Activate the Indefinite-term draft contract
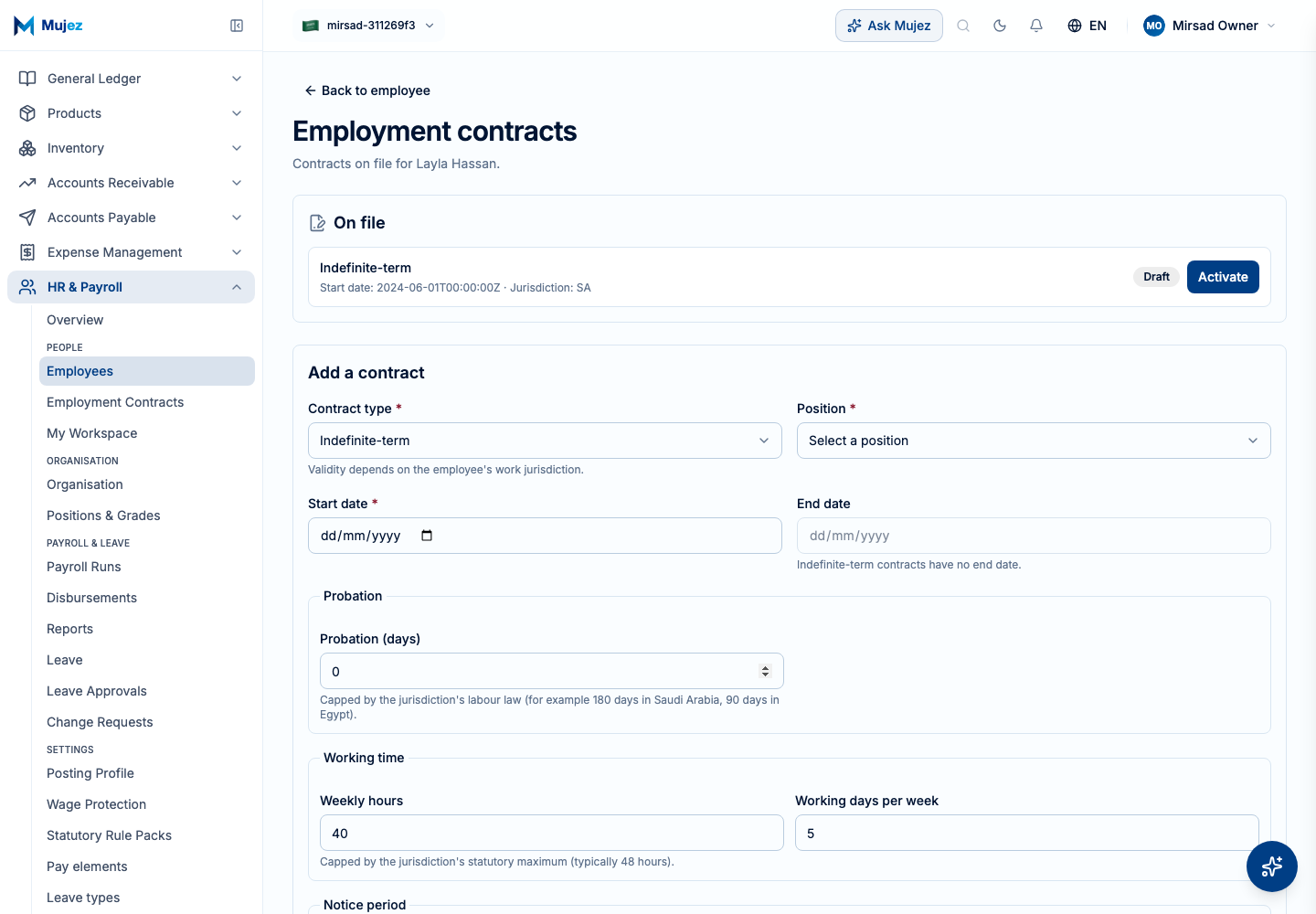This screenshot has width=1316, height=914. point(1223,277)
